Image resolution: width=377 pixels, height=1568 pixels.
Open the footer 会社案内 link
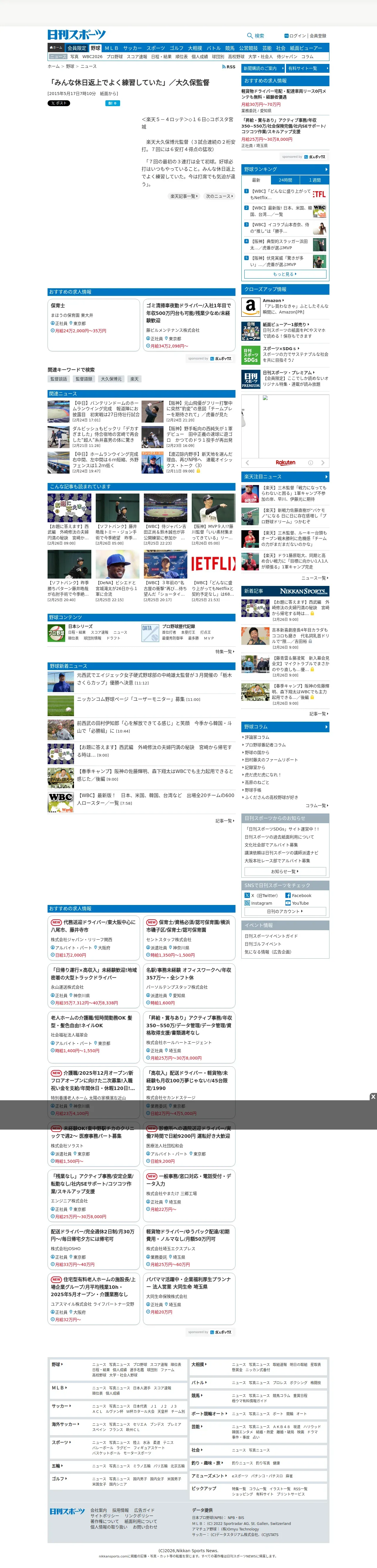pos(99,1511)
